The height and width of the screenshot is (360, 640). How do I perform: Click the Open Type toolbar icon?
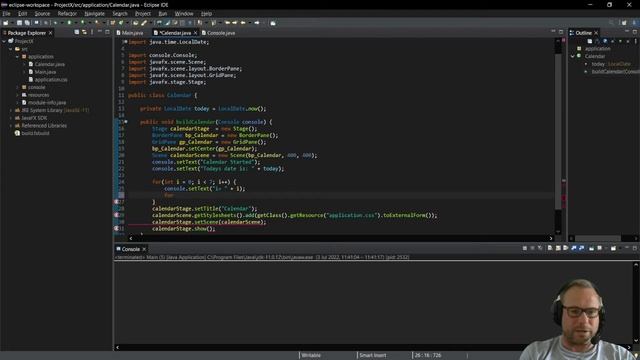[135, 23]
